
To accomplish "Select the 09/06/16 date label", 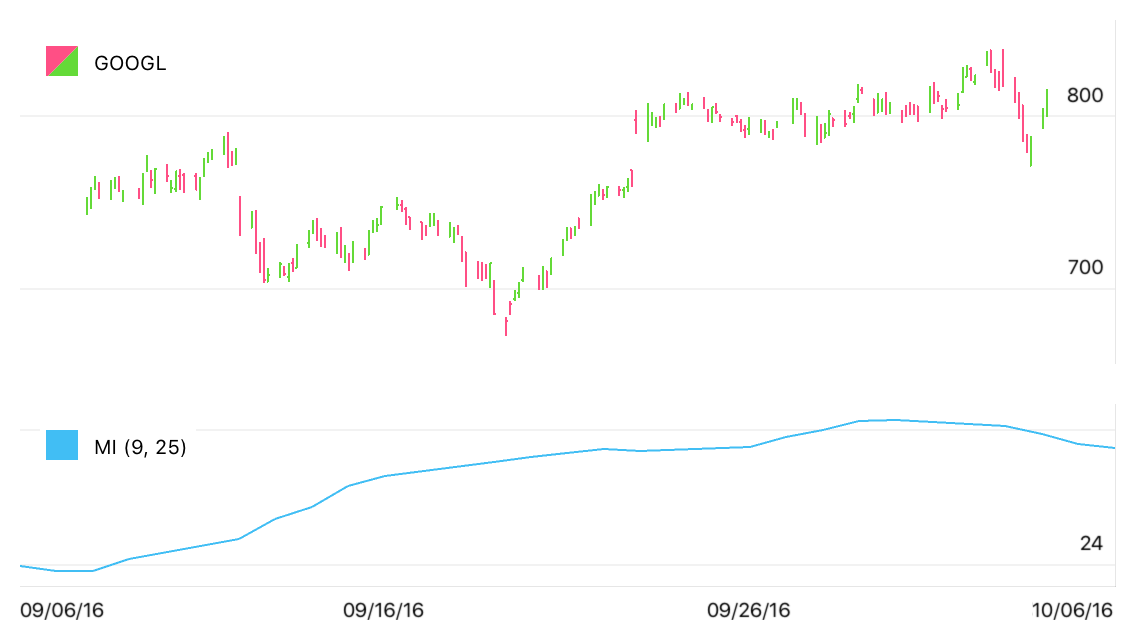I will 61,610.
